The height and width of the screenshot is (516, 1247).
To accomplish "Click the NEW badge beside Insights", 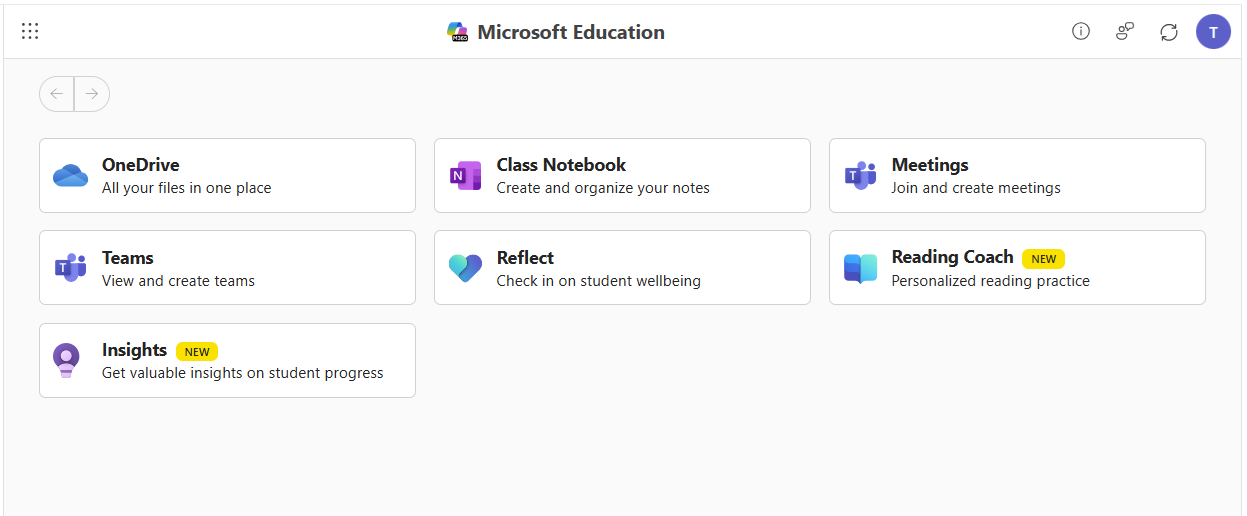I will pos(197,352).
